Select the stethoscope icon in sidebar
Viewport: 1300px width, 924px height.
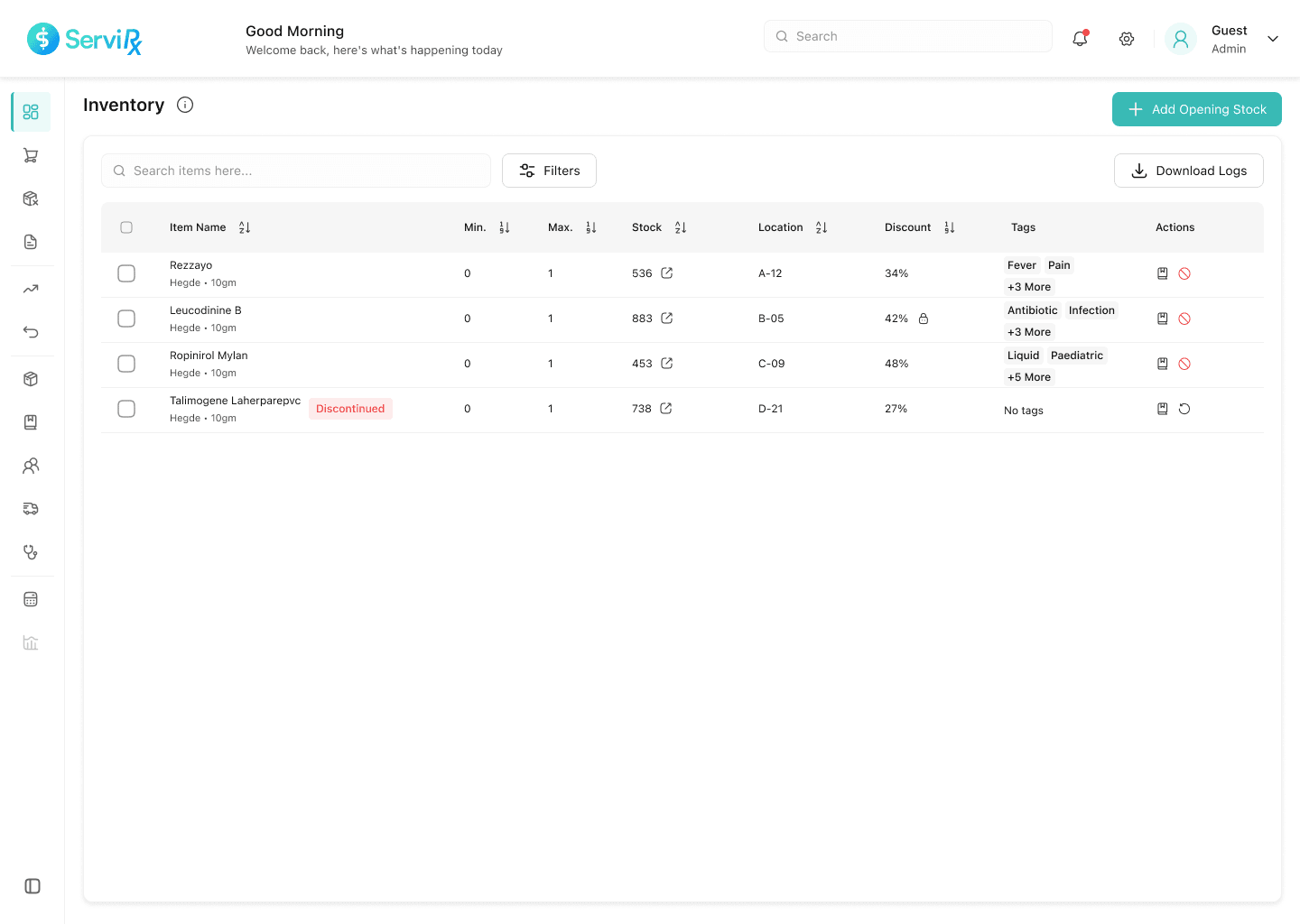pyautogui.click(x=31, y=551)
